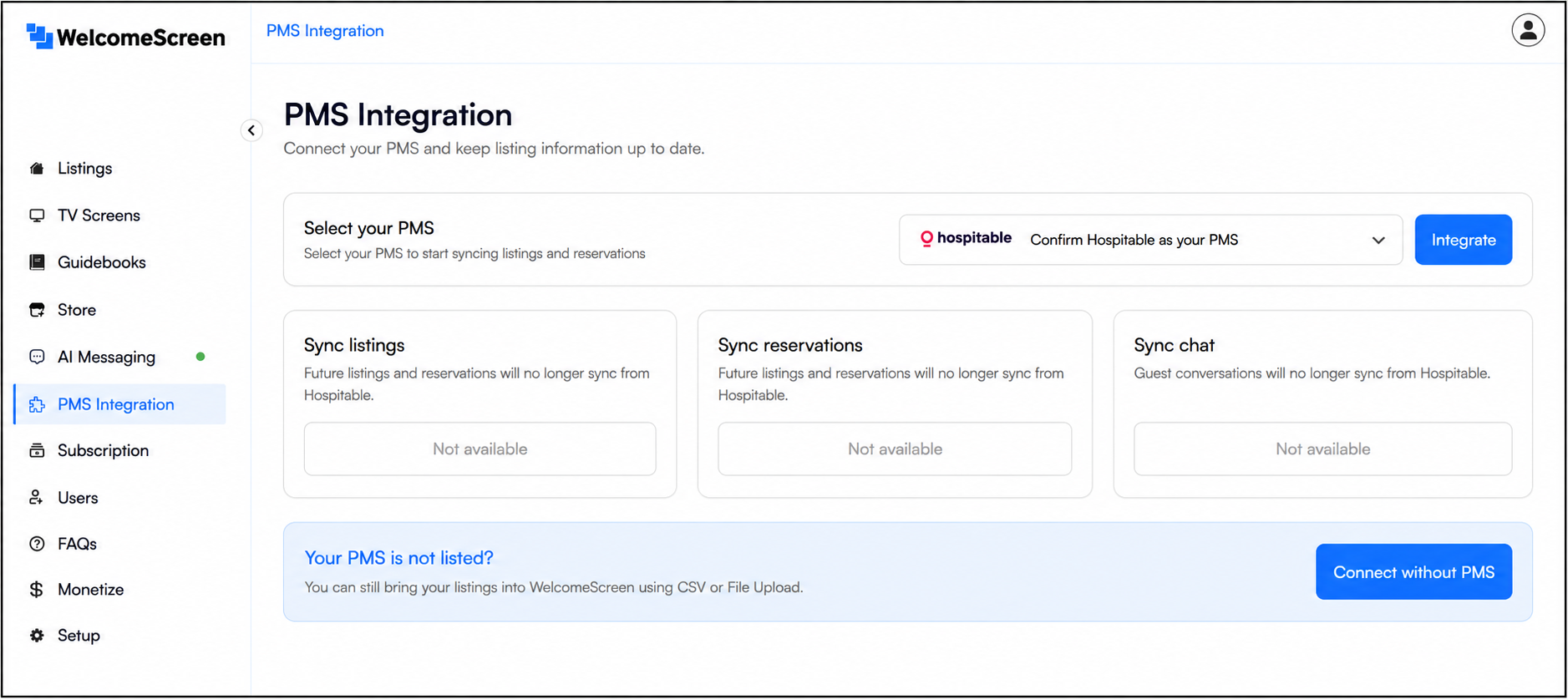Viewport: 1568px width, 700px height.
Task: Click the PMS Integration puzzle icon
Action: click(x=37, y=404)
